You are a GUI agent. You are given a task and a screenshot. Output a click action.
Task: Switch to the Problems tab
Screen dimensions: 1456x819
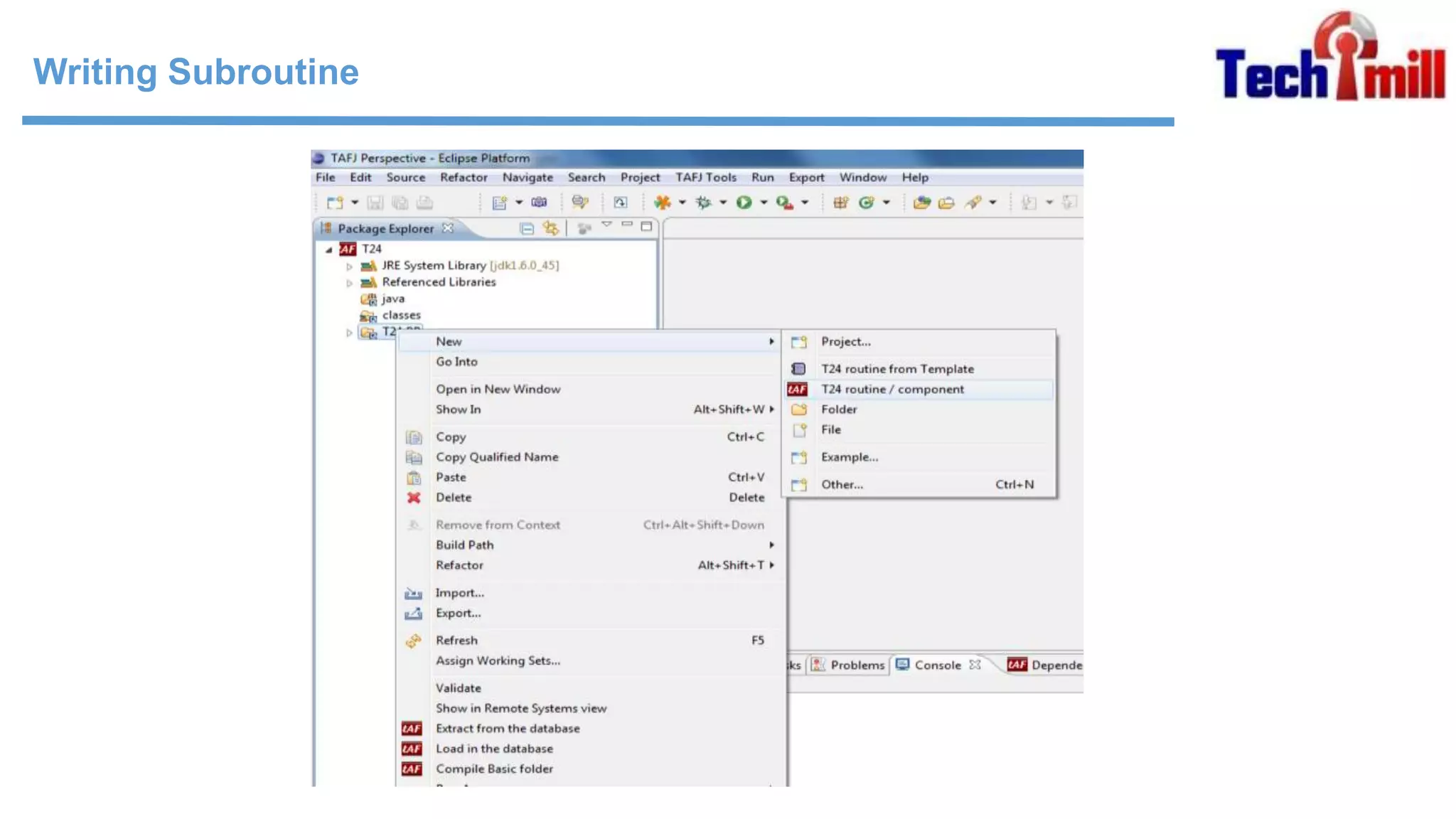(857, 665)
